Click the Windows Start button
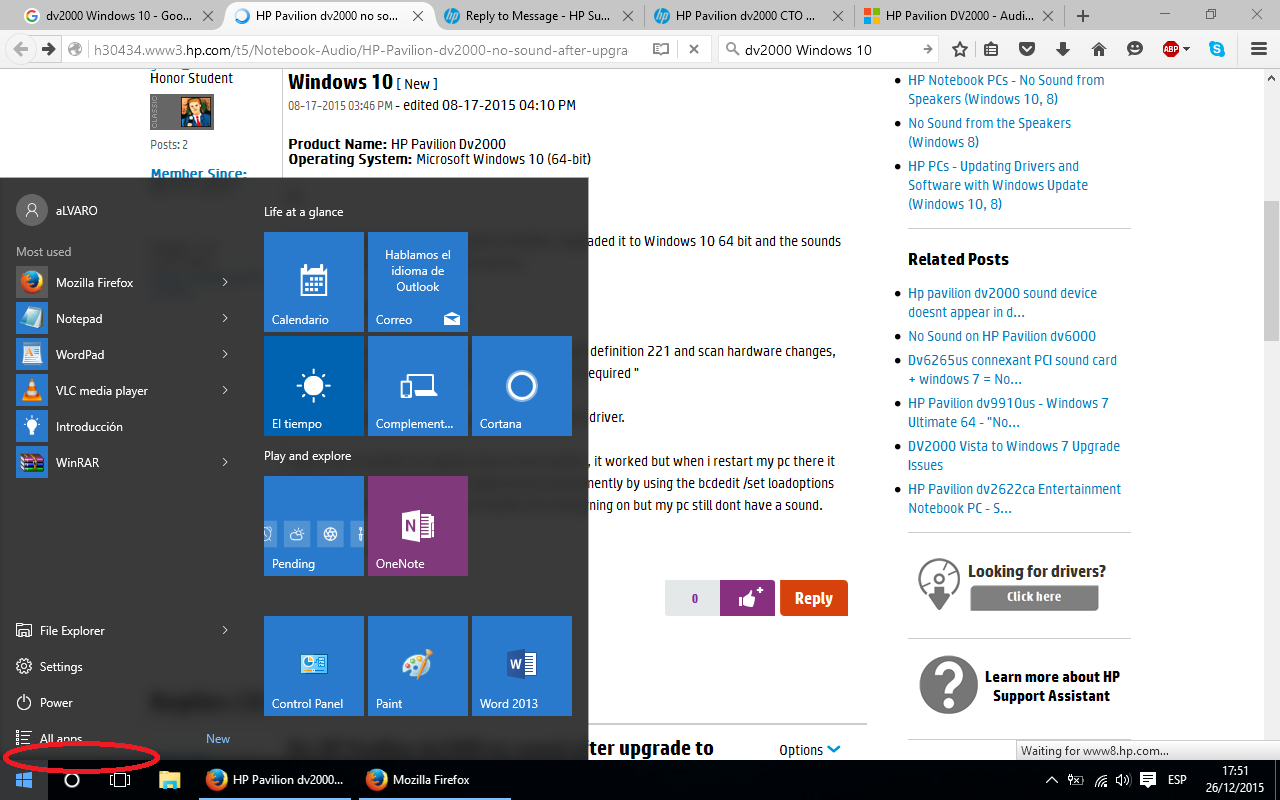 point(24,780)
